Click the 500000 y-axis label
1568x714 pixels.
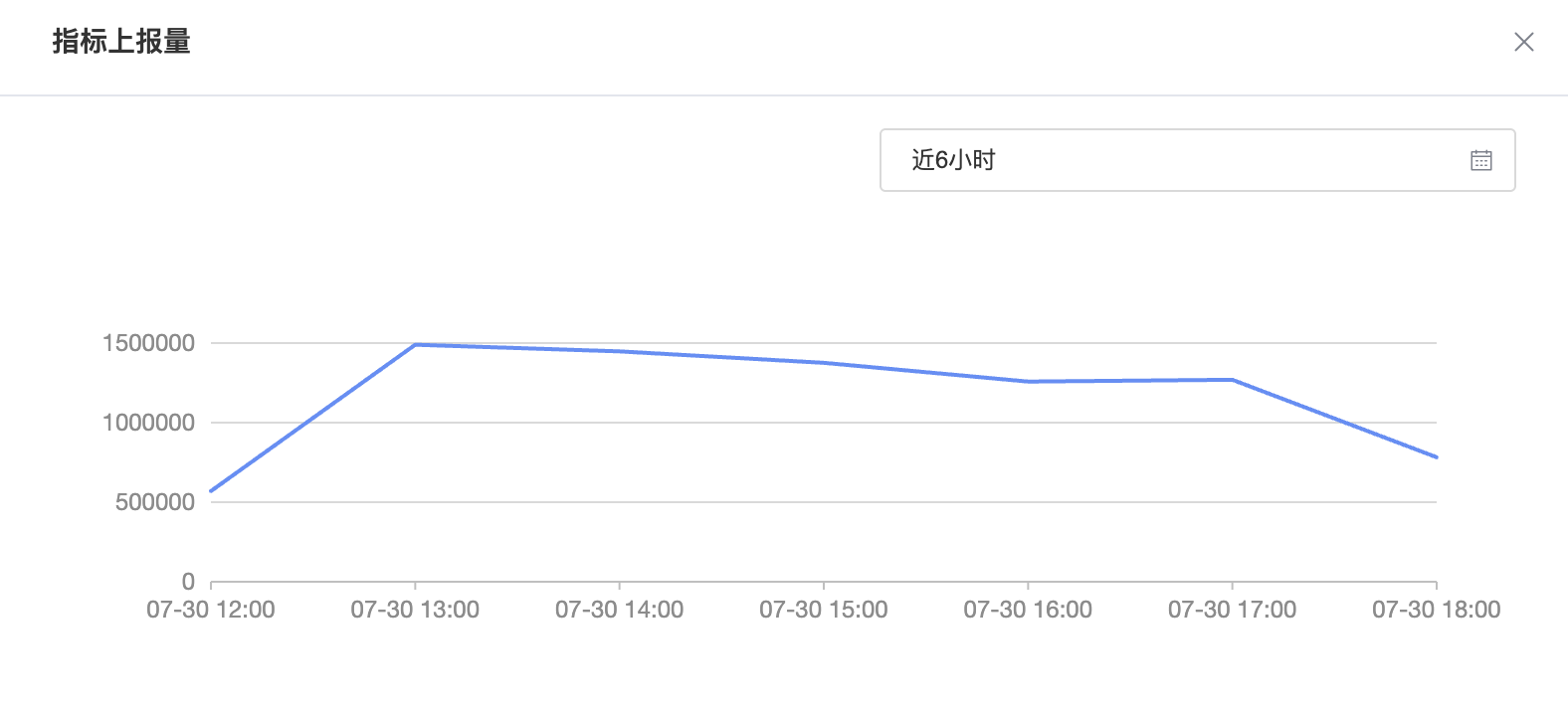pos(154,502)
